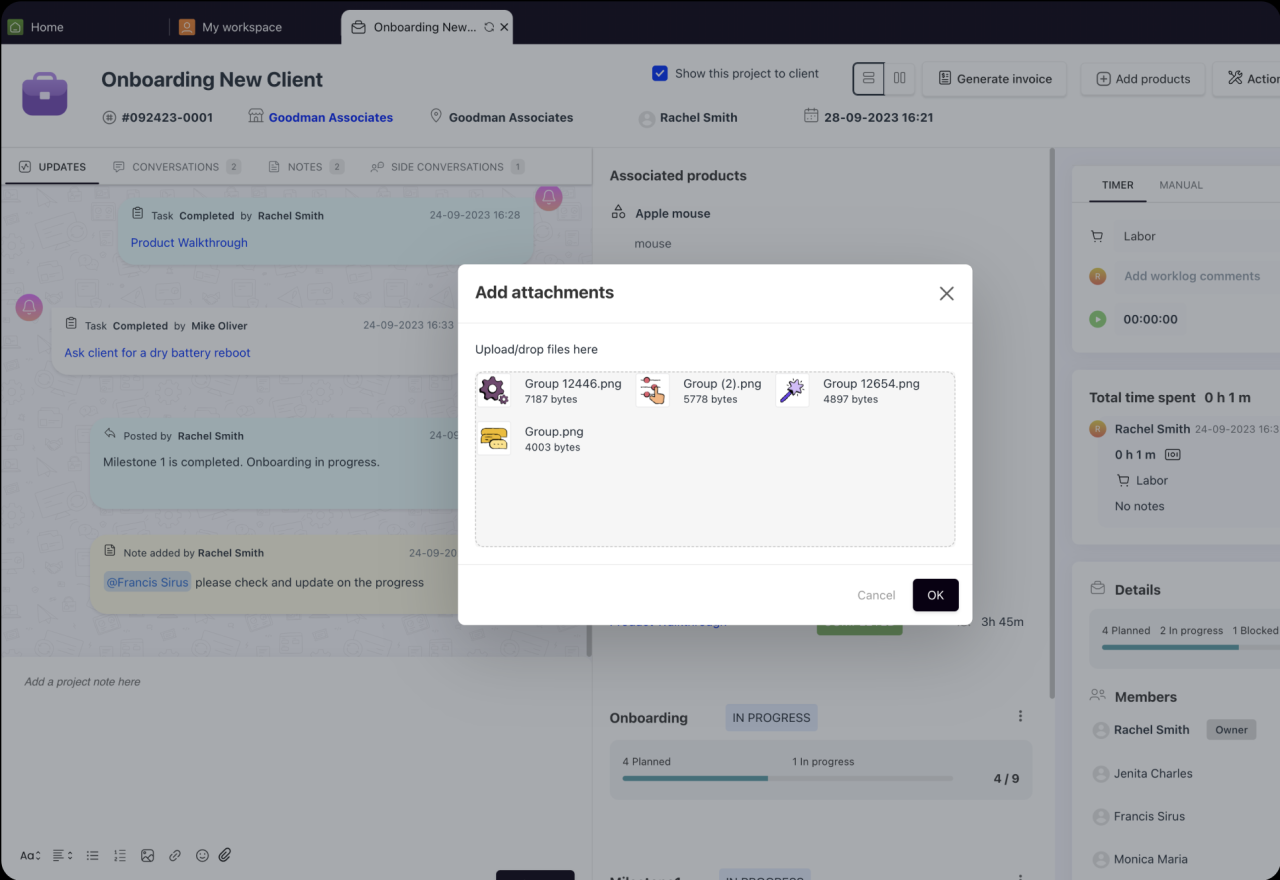Click the insert image icon in editor
The width and height of the screenshot is (1280, 880).
point(147,855)
